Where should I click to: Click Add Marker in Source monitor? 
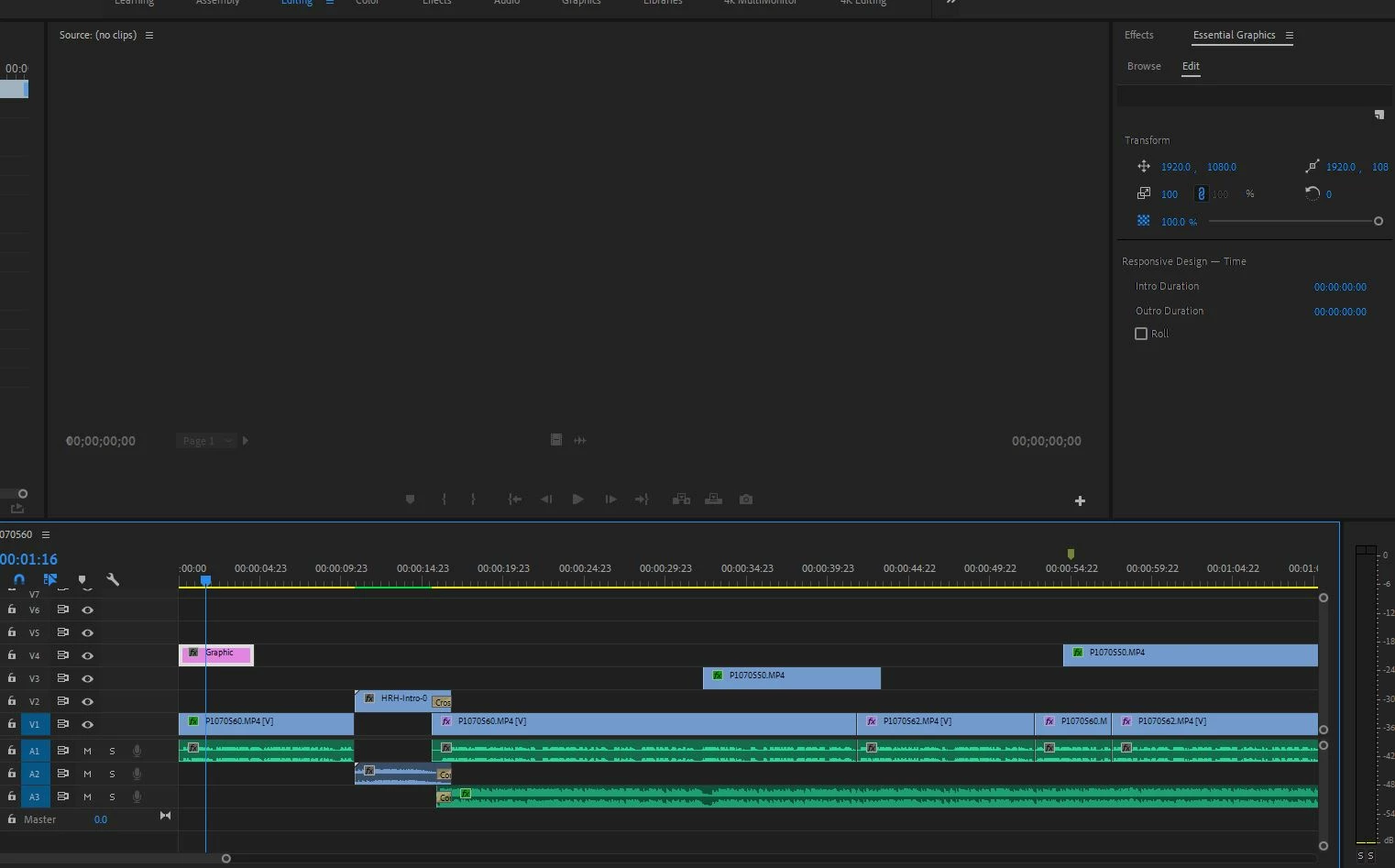tap(410, 500)
